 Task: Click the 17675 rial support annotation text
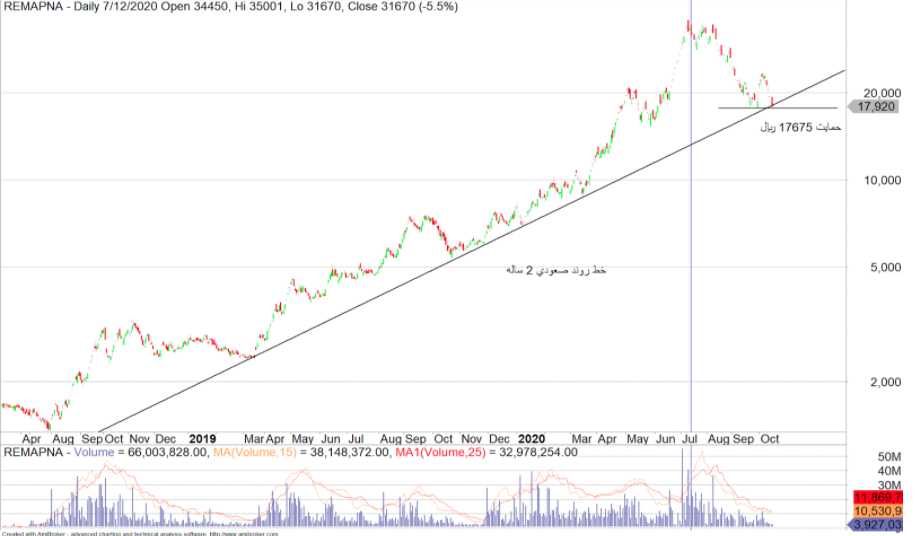click(x=801, y=128)
